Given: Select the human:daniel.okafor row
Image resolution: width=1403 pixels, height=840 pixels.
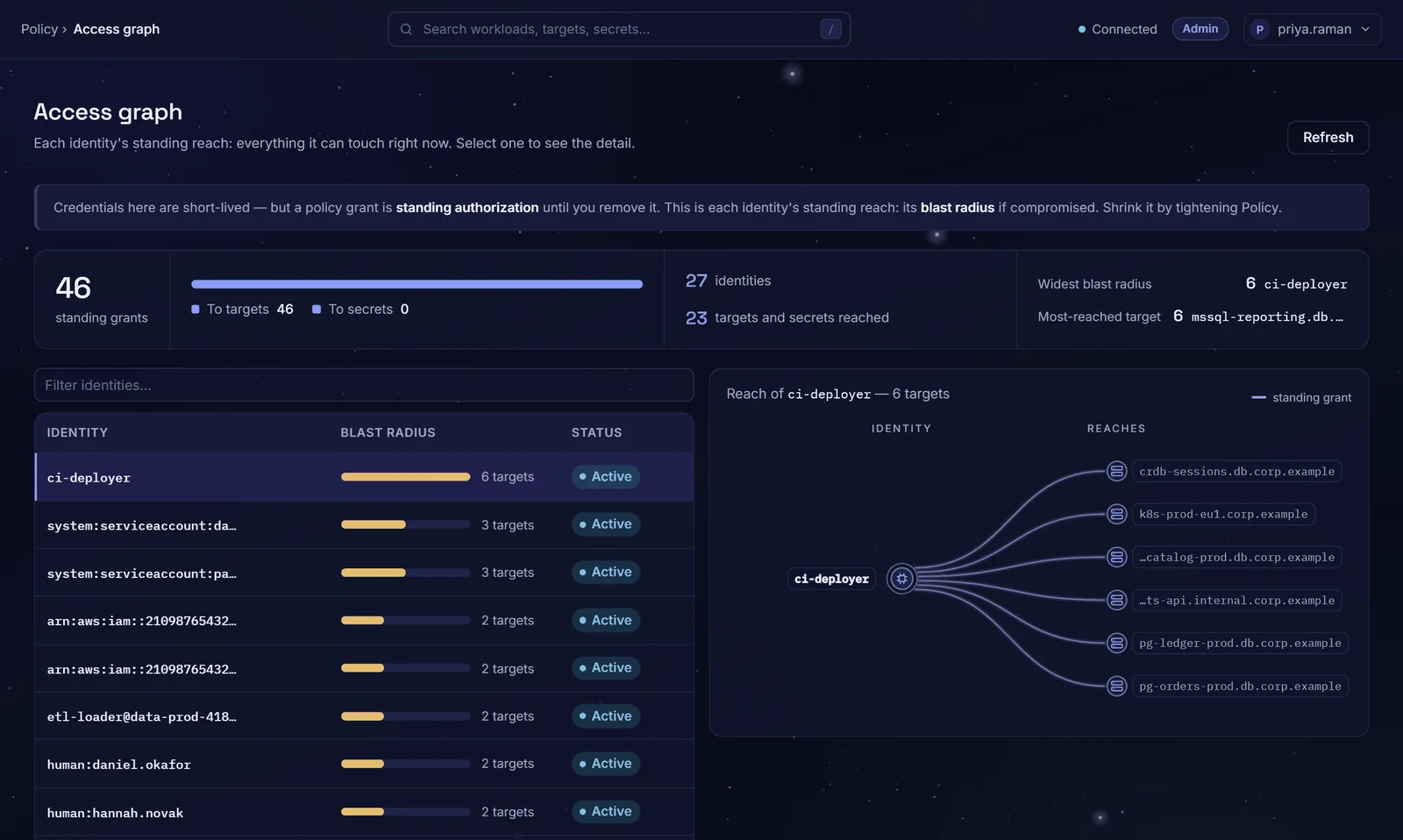Looking at the screenshot, I should pos(364,764).
